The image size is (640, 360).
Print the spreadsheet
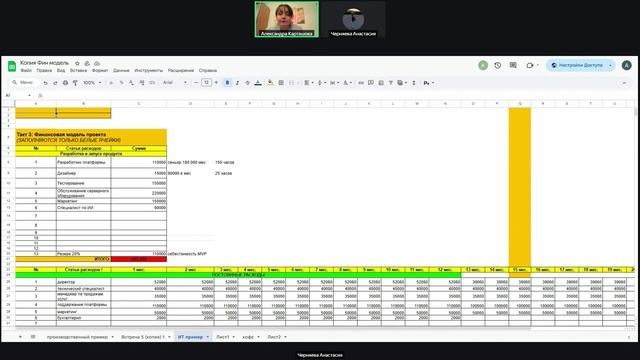65,83
